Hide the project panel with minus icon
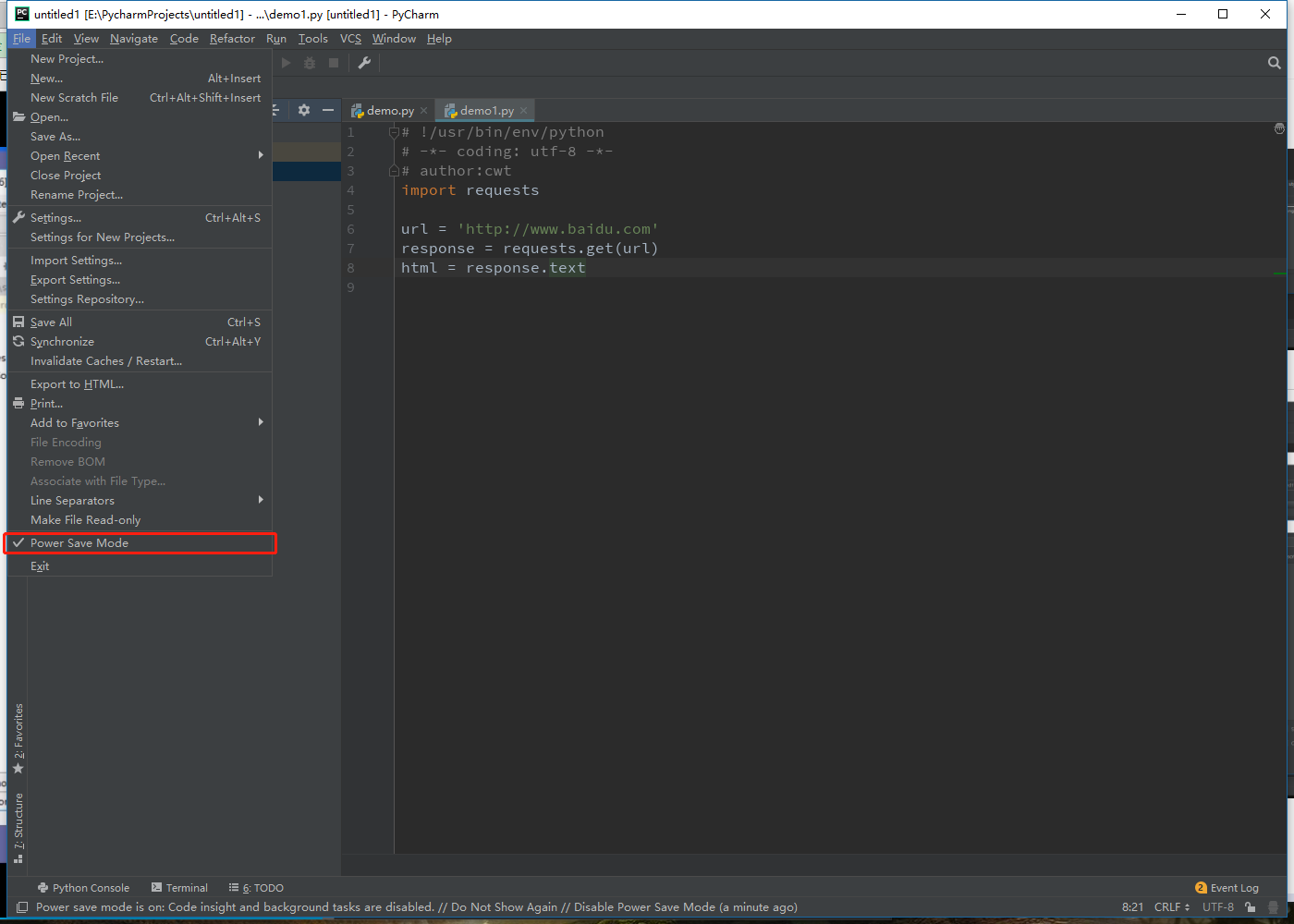Viewport: 1294px width, 924px height. coord(327,110)
